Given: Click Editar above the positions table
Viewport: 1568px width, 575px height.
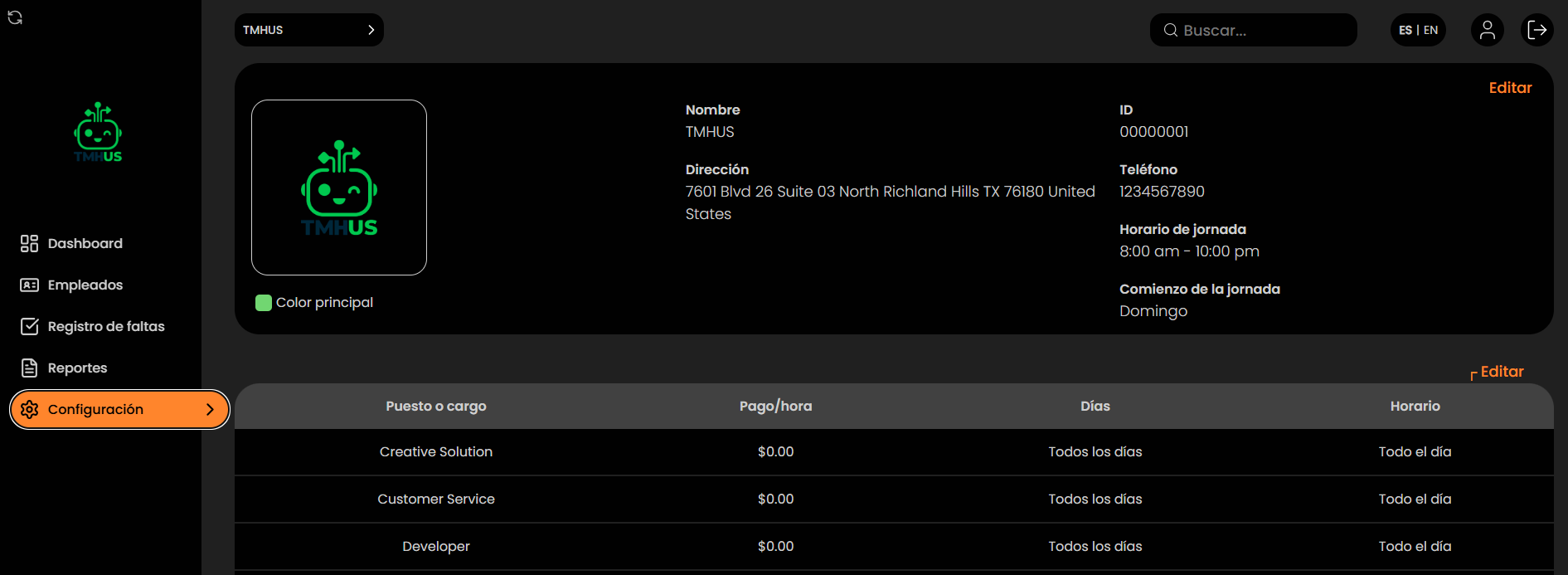Looking at the screenshot, I should [x=1502, y=372].
